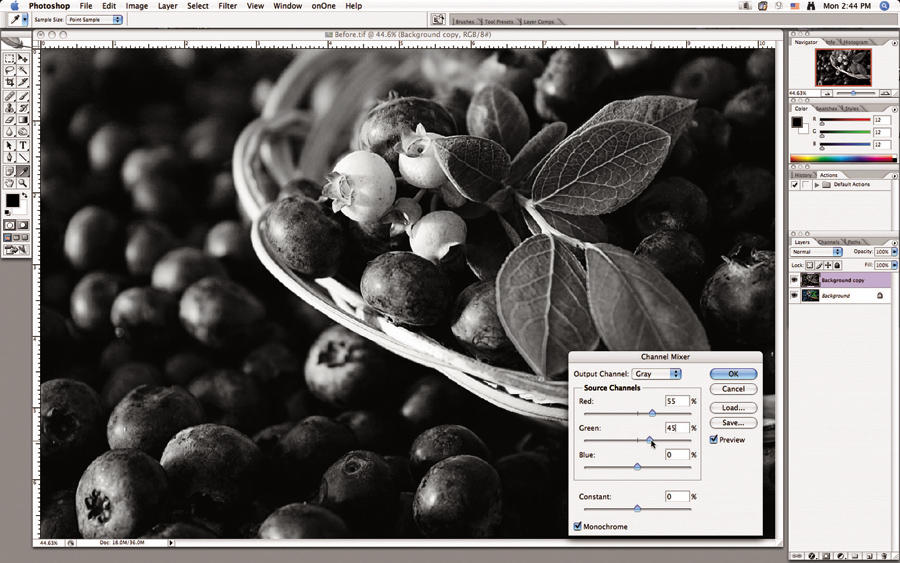This screenshot has height=563, width=900.
Task: Switch to the Channels tab
Action: click(x=828, y=242)
